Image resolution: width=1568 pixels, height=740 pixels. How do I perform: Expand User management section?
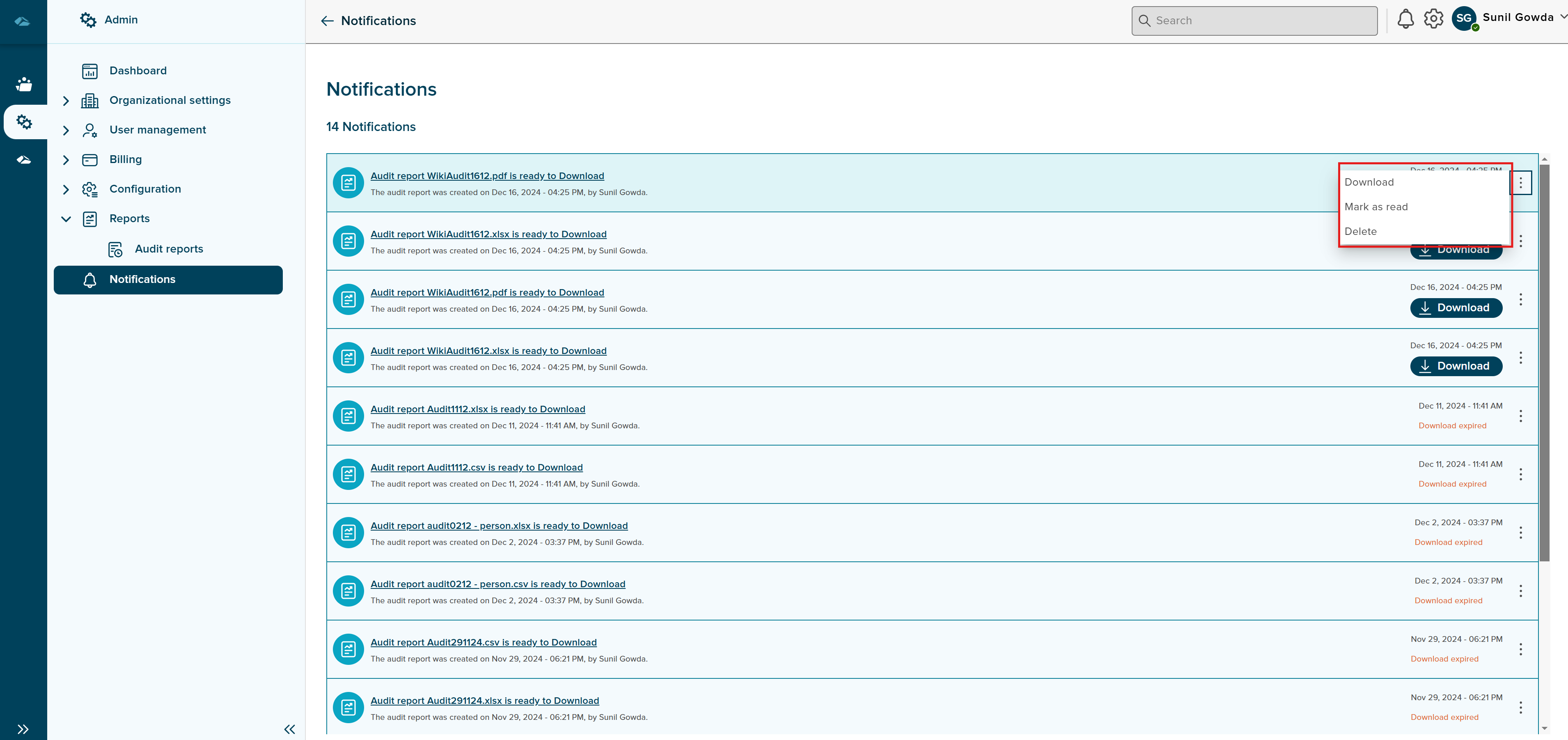[66, 130]
